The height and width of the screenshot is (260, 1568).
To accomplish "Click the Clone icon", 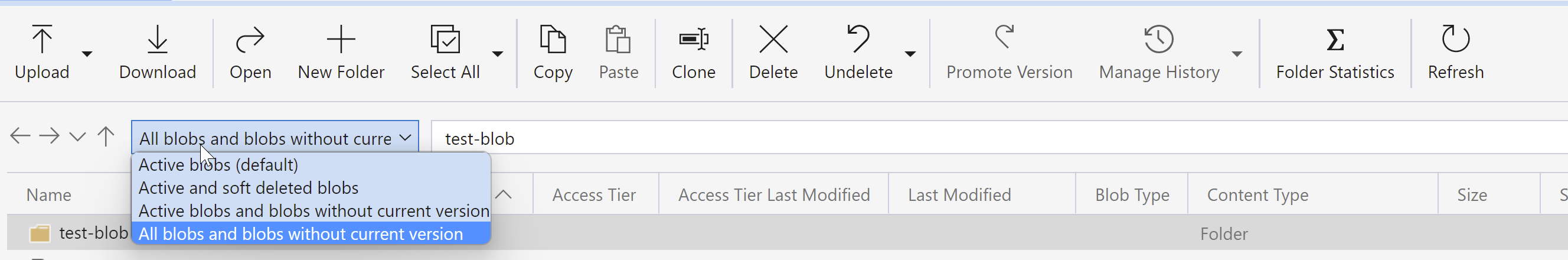I will click(x=693, y=39).
